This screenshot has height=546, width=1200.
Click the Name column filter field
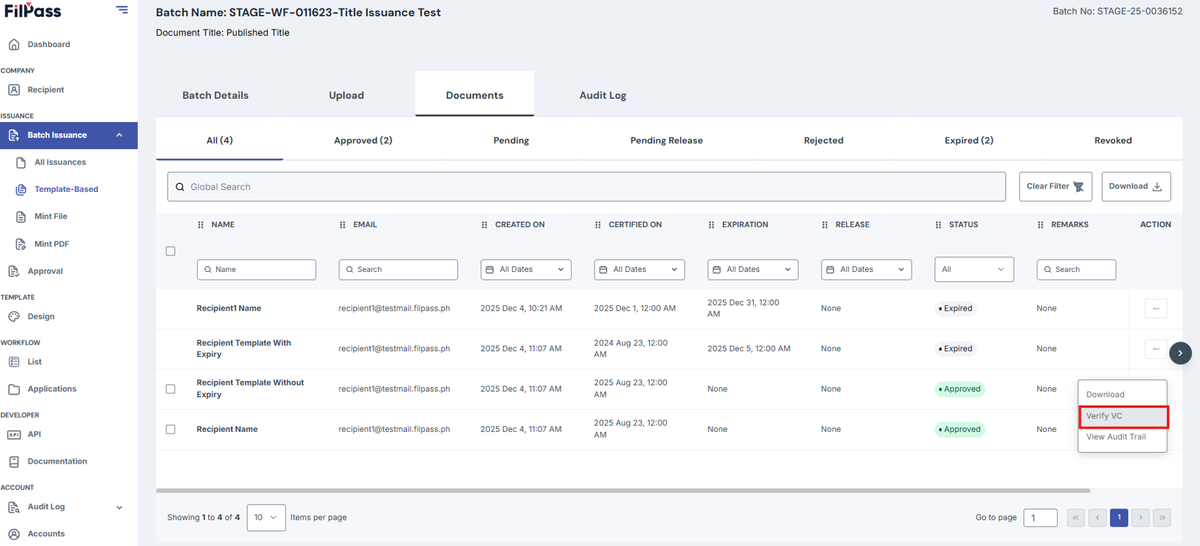pyautogui.click(x=256, y=269)
